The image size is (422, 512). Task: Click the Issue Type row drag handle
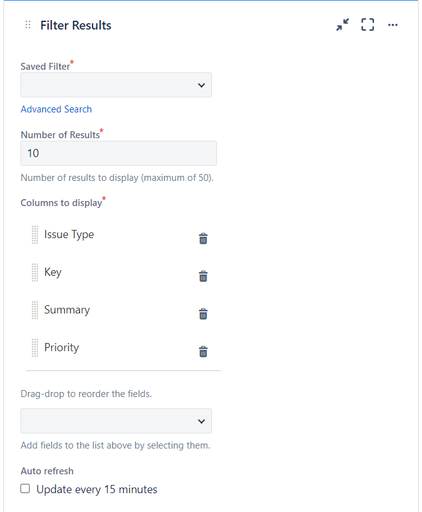[x=35, y=235]
